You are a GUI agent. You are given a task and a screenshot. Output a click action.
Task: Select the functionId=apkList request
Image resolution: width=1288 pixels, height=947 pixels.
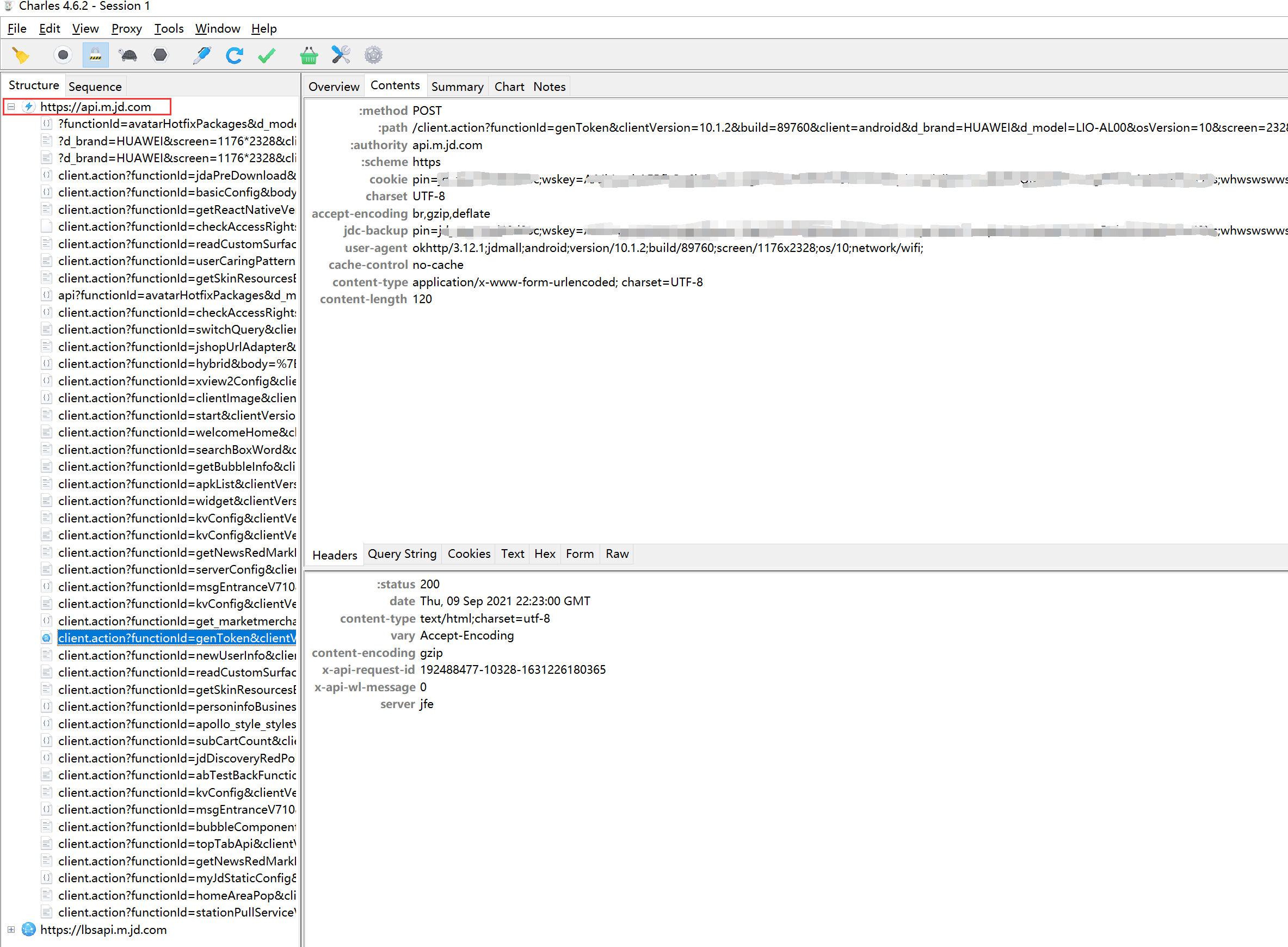[x=176, y=484]
